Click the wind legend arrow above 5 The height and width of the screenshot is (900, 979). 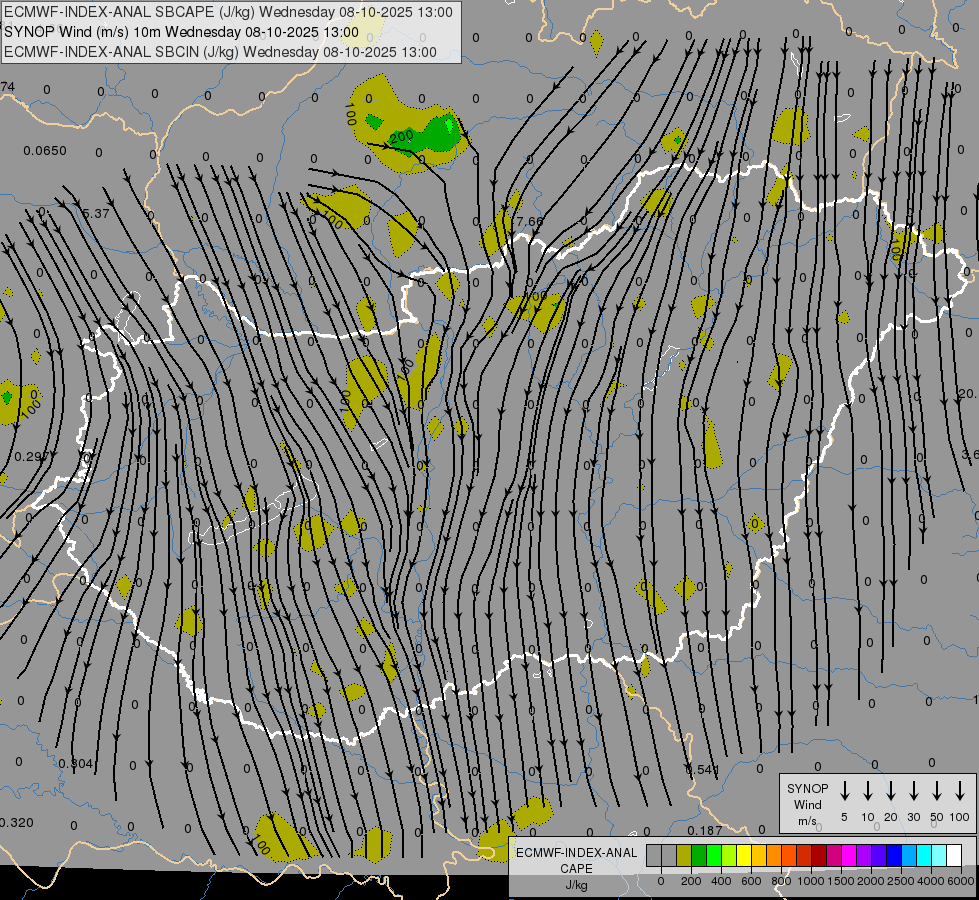click(844, 791)
